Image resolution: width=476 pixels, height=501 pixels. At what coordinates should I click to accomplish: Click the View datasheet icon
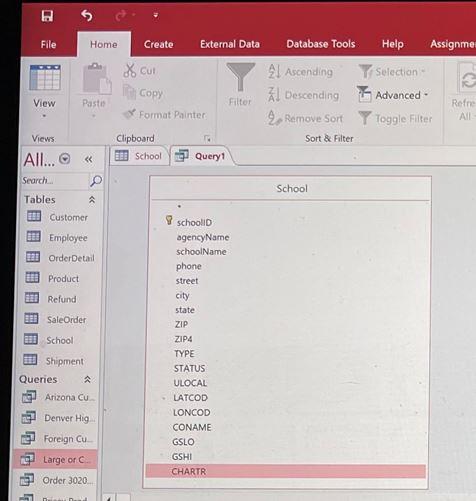pos(45,78)
